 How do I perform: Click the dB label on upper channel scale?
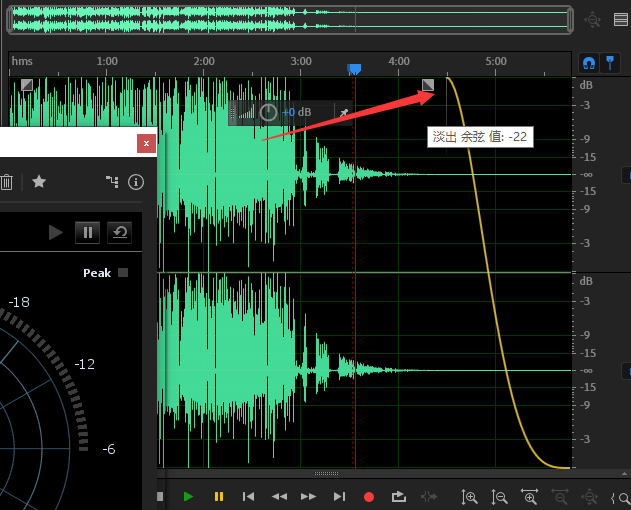tap(586, 85)
